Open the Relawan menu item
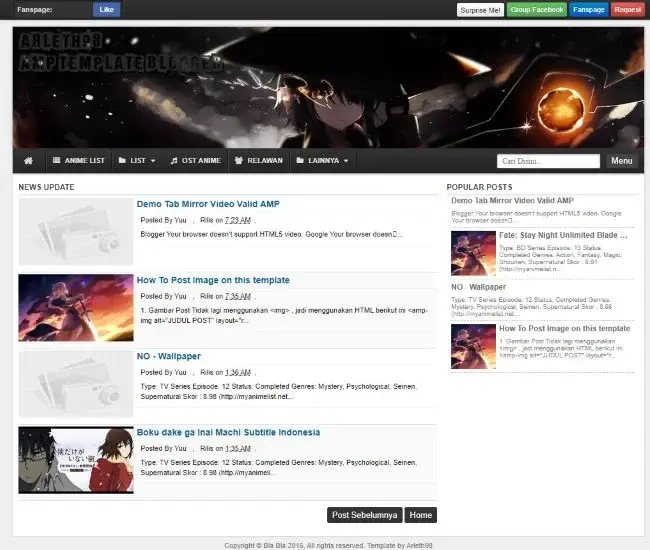The height and width of the screenshot is (550, 650). coord(259,160)
